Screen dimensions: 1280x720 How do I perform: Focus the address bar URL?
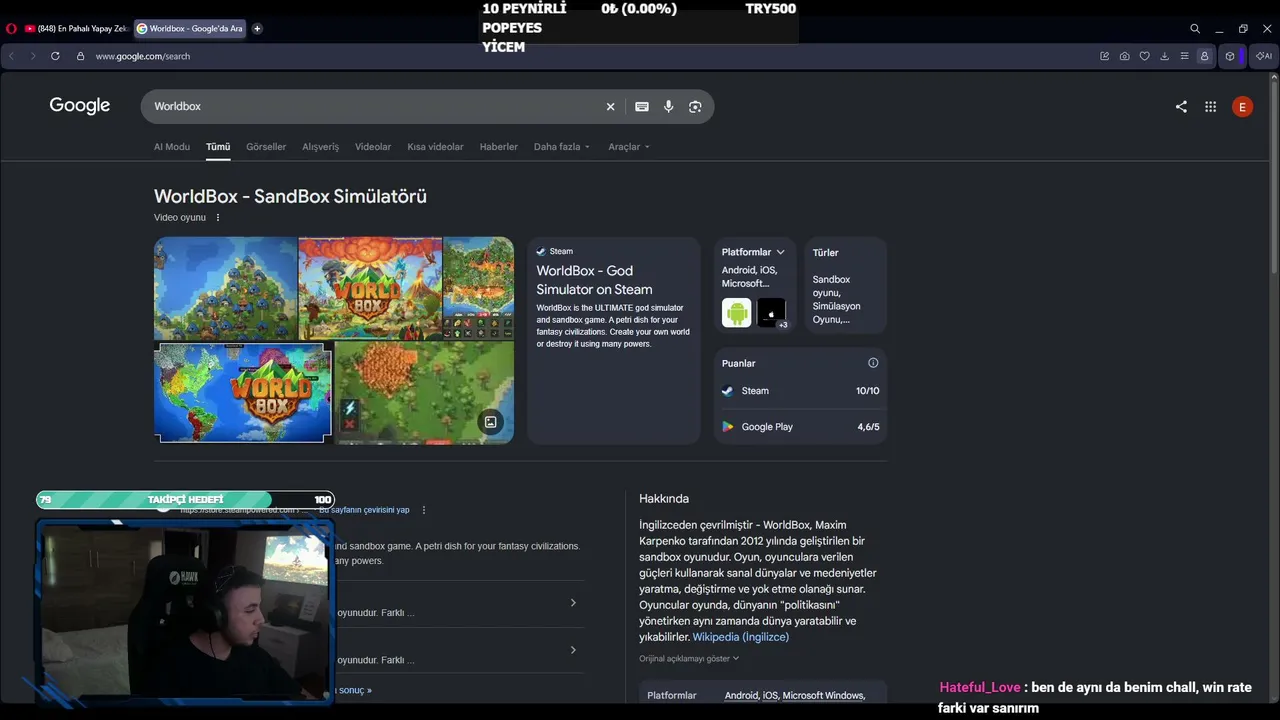point(143,56)
